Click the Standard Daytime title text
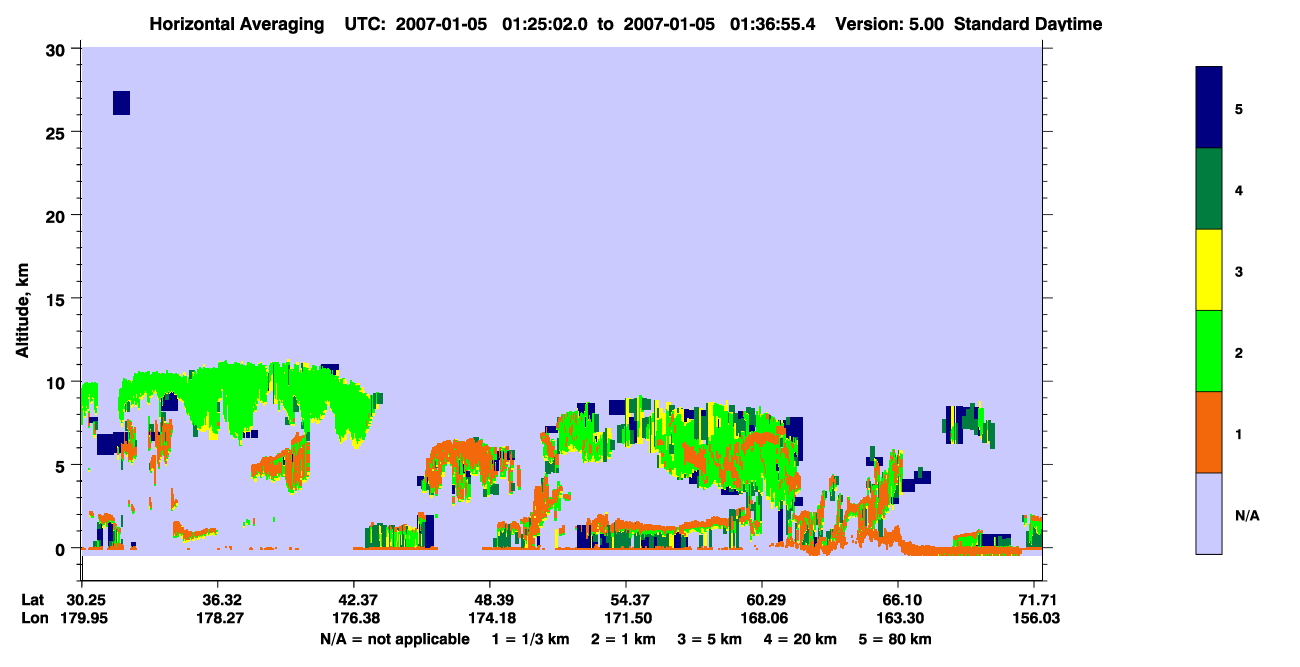This screenshot has width=1300, height=667. pyautogui.click(x=1028, y=24)
